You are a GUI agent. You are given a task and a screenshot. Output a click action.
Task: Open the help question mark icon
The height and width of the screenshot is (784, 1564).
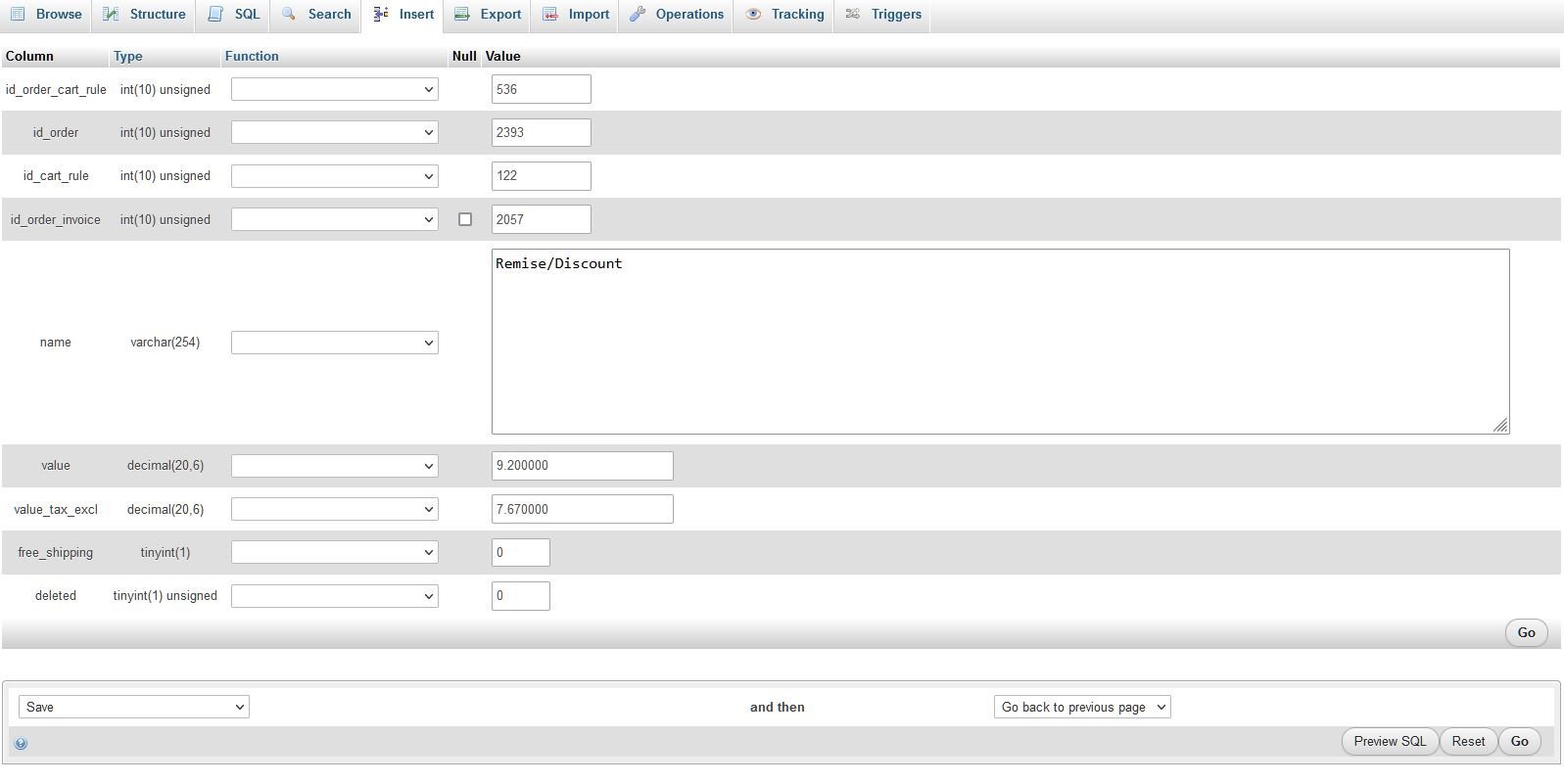21,743
